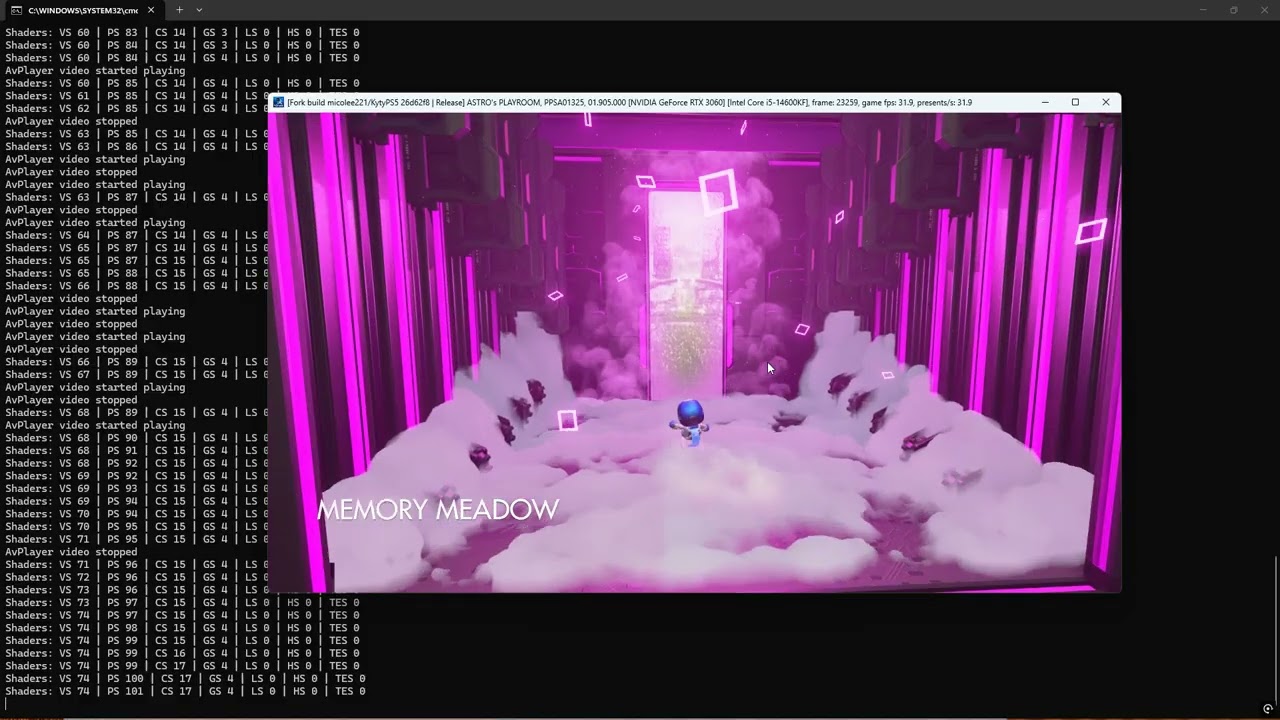Close the ASTRO's PLAYROOM game window
Viewport: 1280px width, 720px height.
(1105, 102)
